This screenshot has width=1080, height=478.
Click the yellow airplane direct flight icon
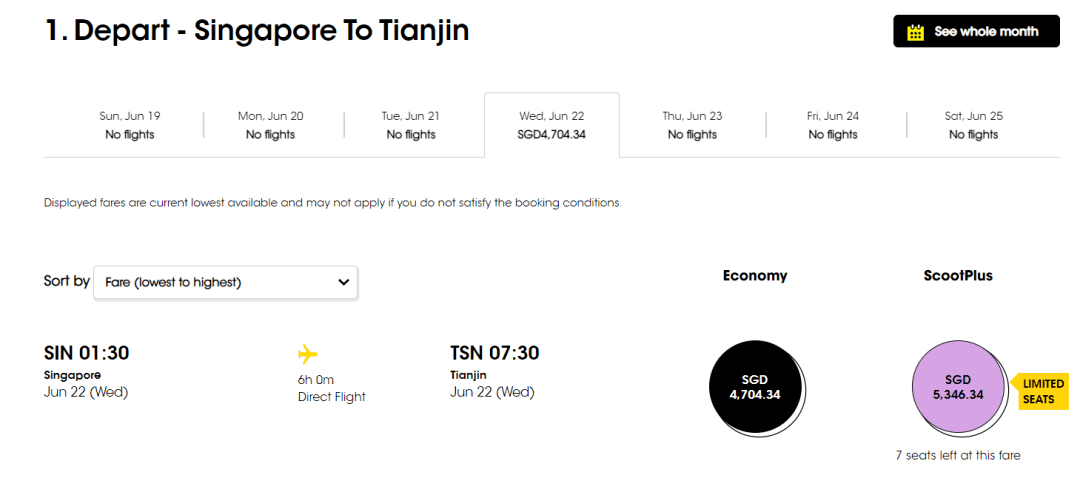pyautogui.click(x=308, y=354)
